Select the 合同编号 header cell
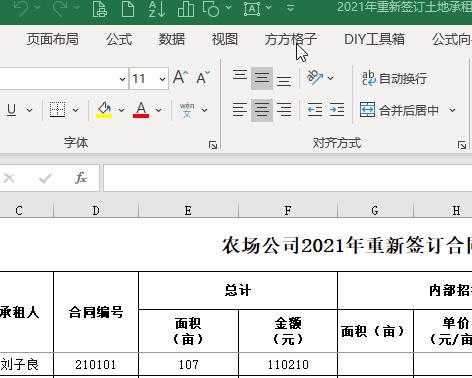The height and width of the screenshot is (378, 472). pyautogui.click(x=96, y=312)
